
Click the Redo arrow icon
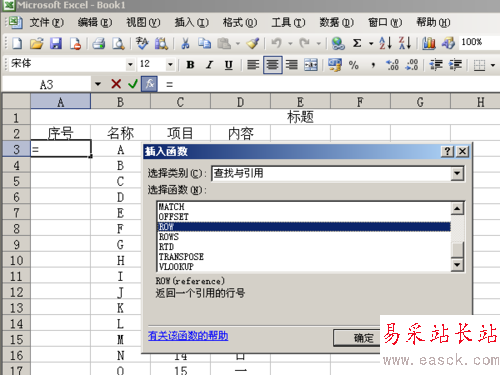(304, 43)
